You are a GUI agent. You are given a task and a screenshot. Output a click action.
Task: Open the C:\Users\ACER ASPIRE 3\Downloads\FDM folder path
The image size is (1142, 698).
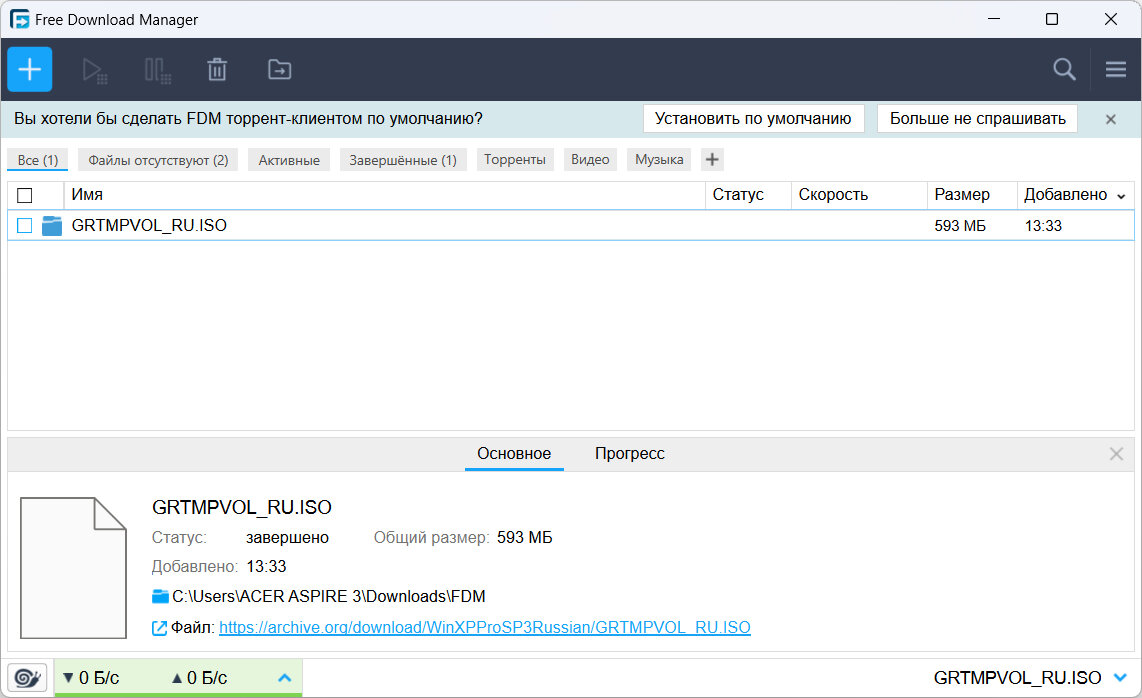[x=328, y=597]
